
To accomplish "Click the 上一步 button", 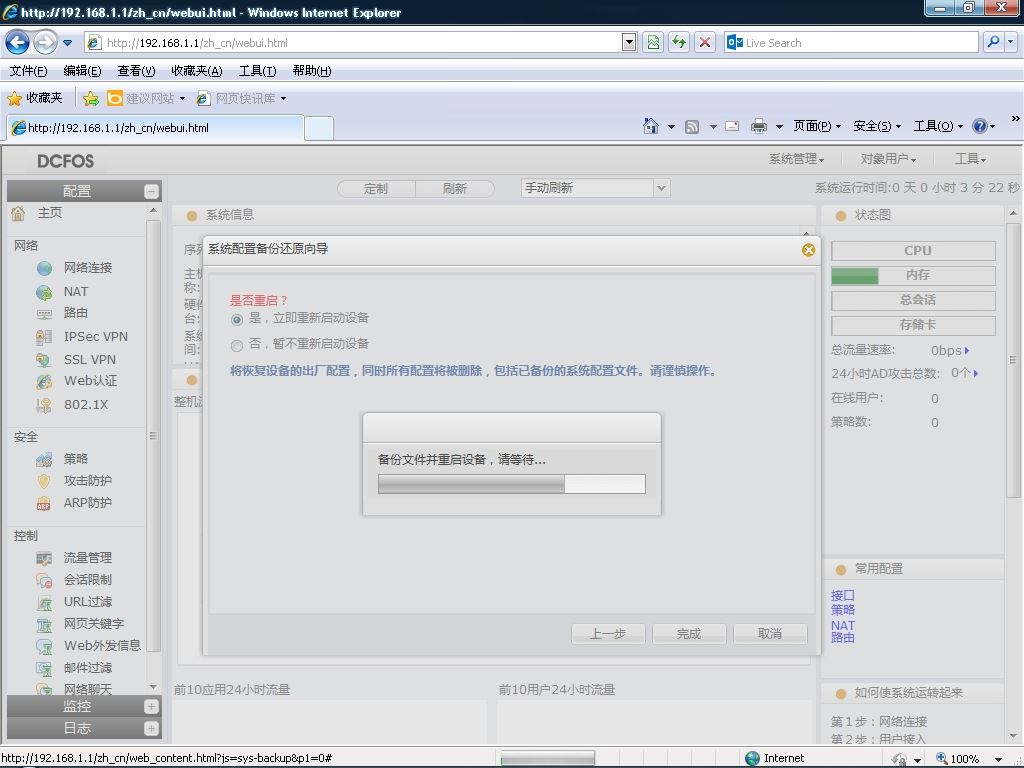I will [608, 633].
